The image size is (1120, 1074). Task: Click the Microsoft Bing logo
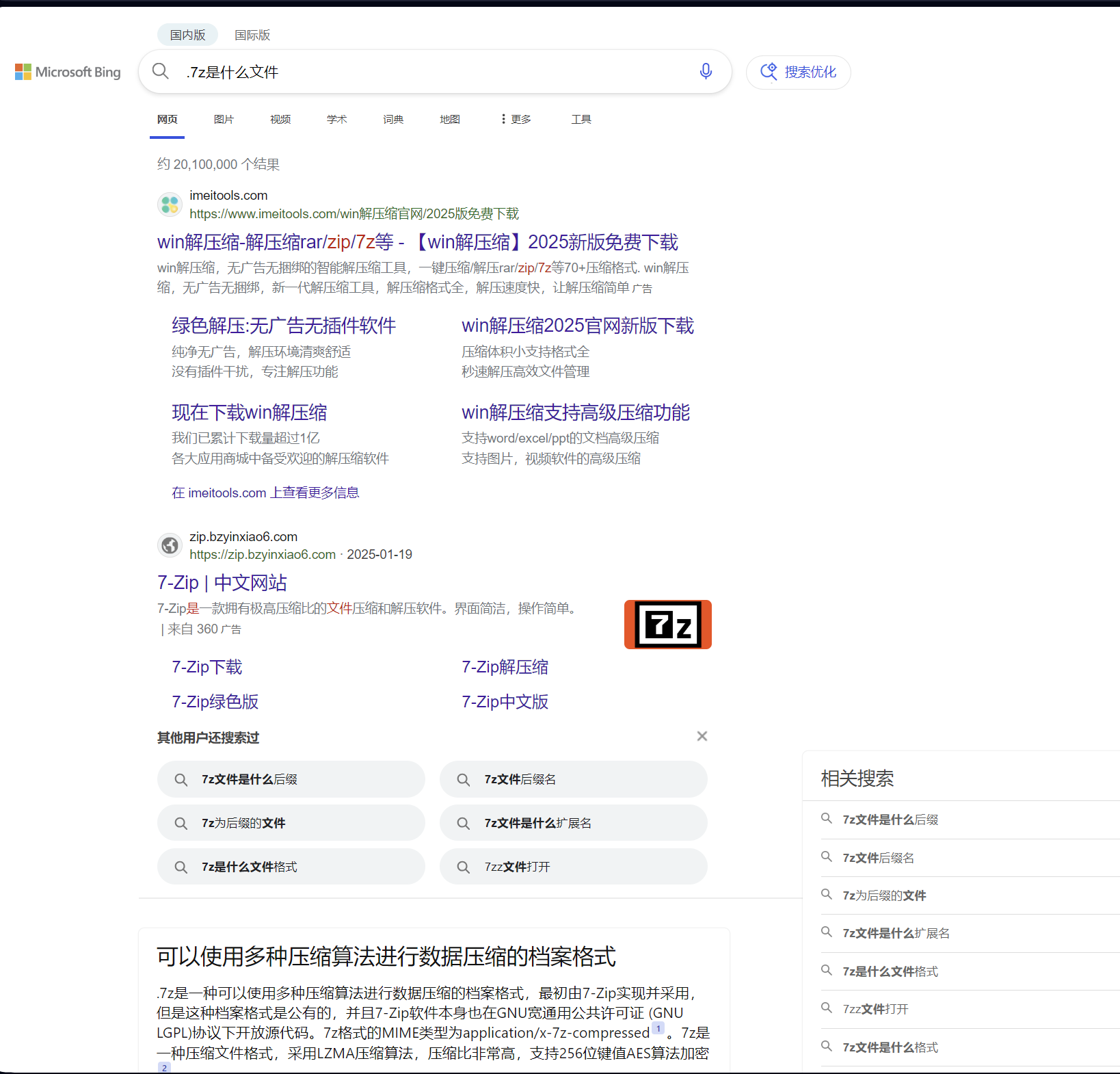[x=67, y=72]
